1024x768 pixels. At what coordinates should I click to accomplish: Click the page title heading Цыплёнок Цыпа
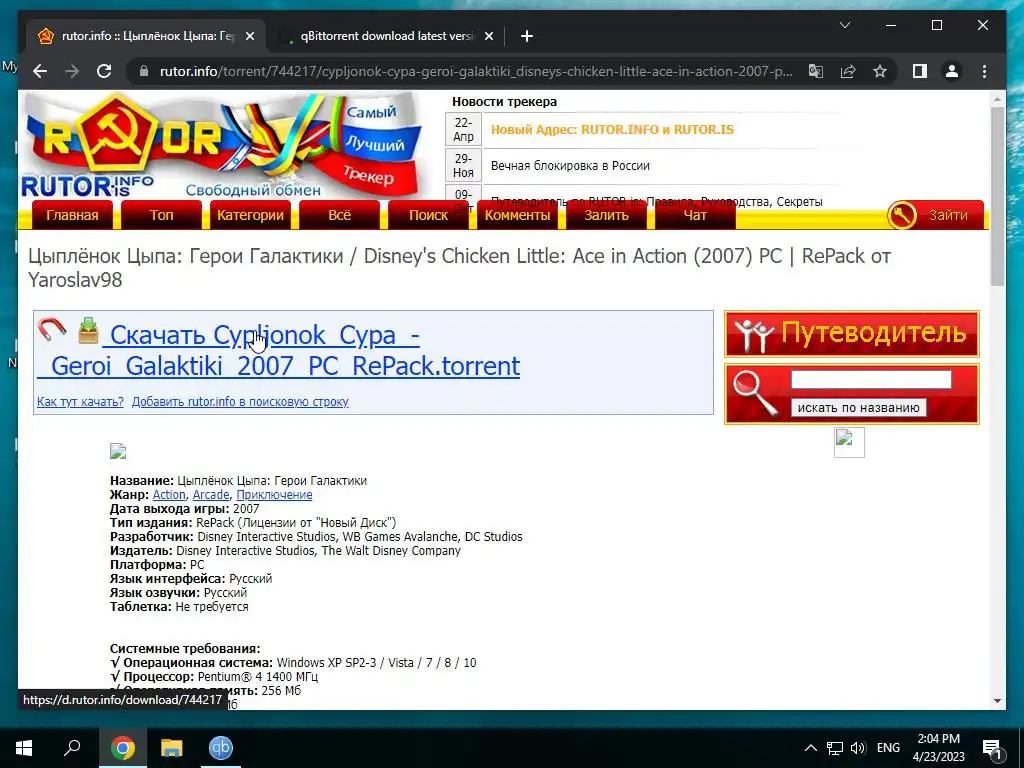tap(459, 268)
